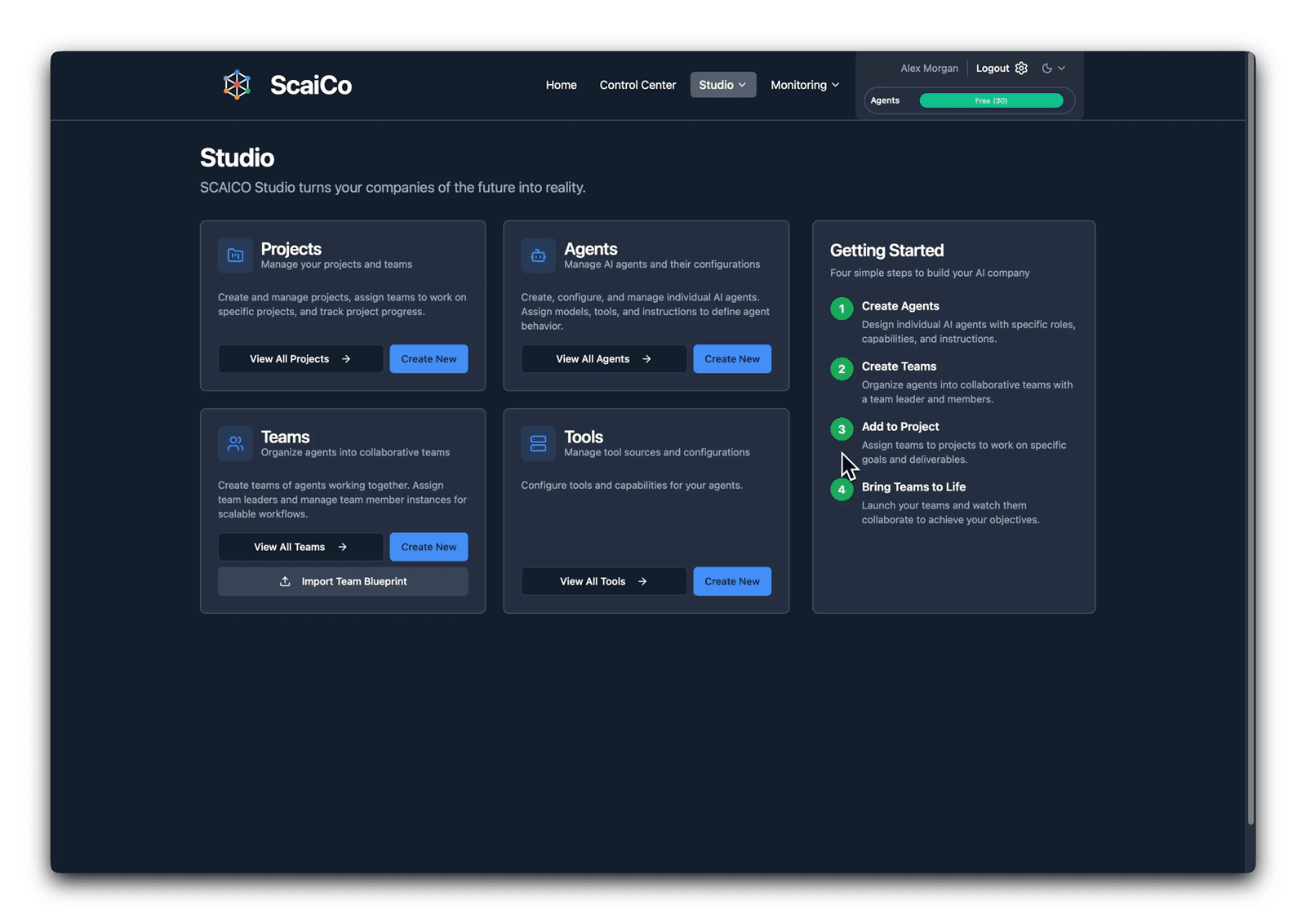Viewport: 1306px width, 924px height.
Task: Open settings via the gear icon
Action: pos(1021,68)
